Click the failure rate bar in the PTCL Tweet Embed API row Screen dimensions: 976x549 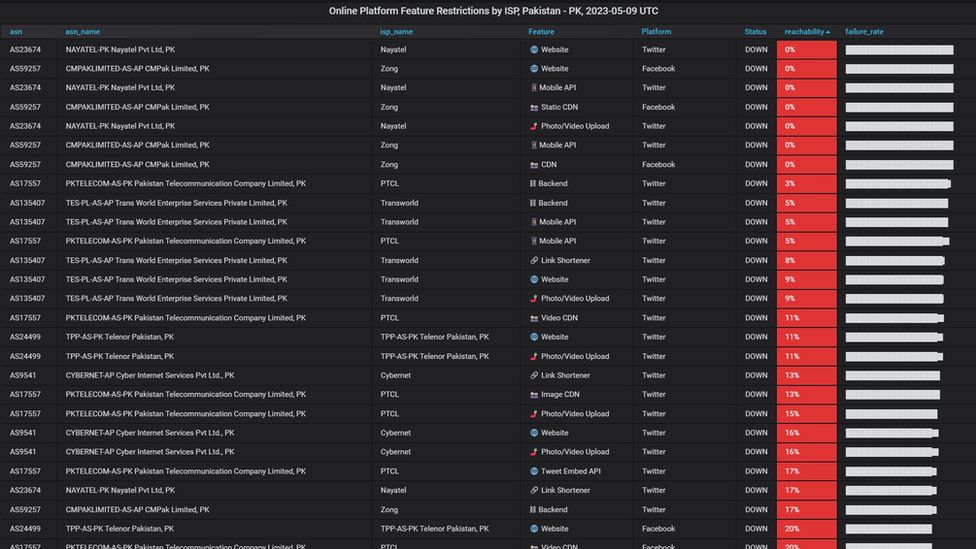[x=891, y=471]
